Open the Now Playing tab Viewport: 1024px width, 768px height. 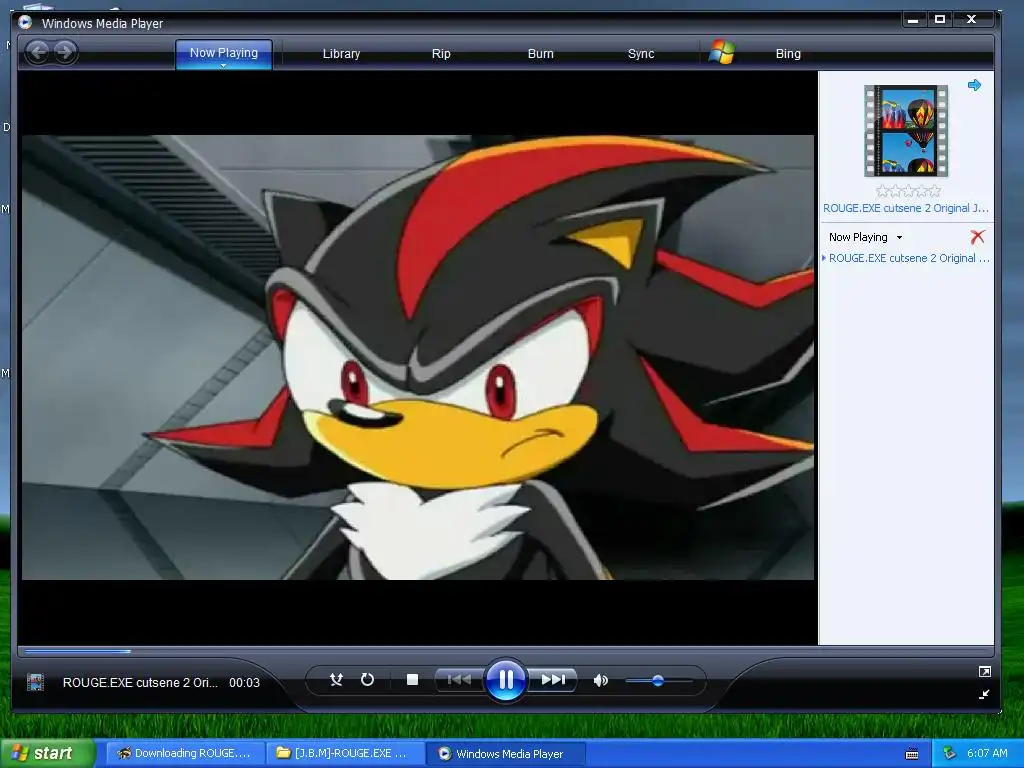point(223,52)
